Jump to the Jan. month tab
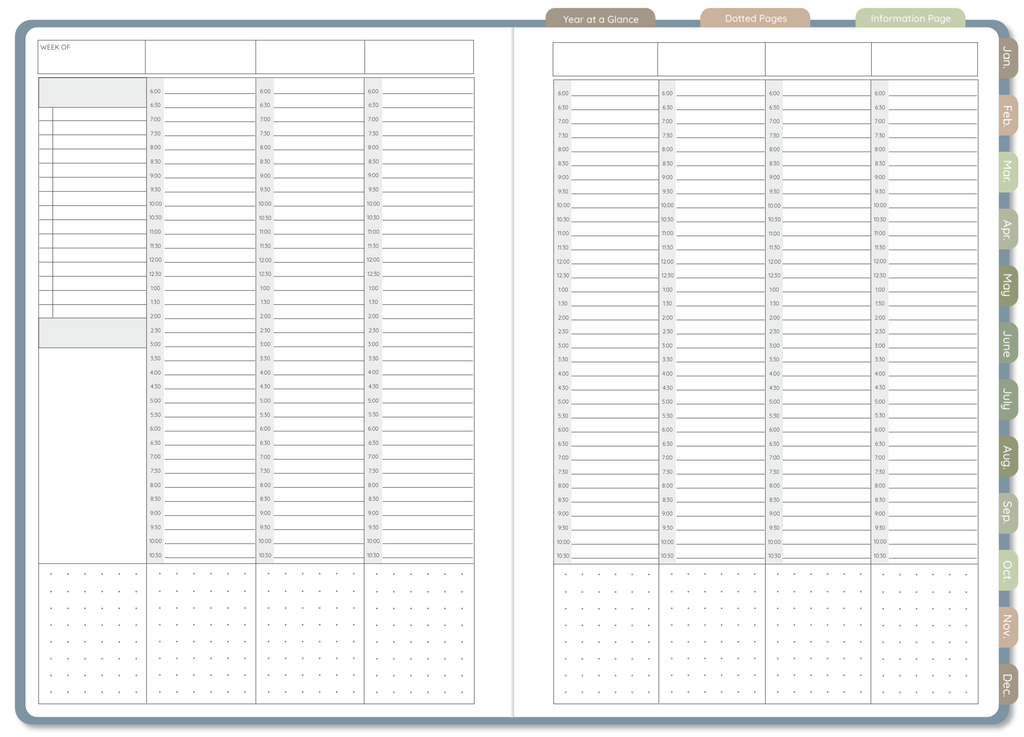 [1007, 58]
